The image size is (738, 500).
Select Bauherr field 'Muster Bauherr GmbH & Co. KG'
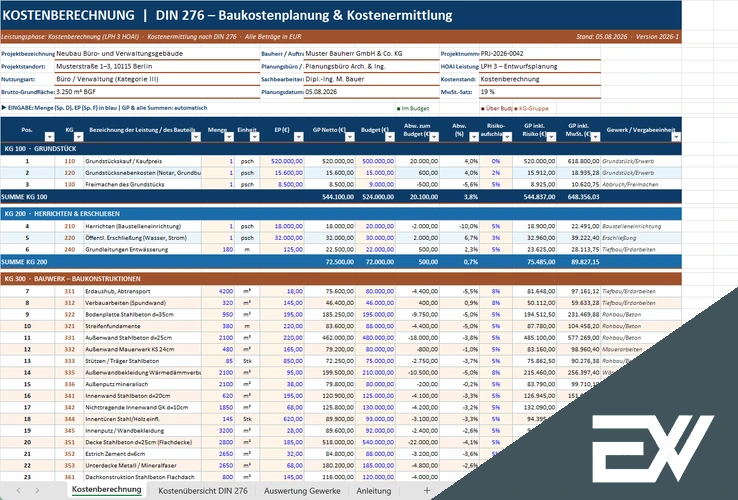[371, 54]
